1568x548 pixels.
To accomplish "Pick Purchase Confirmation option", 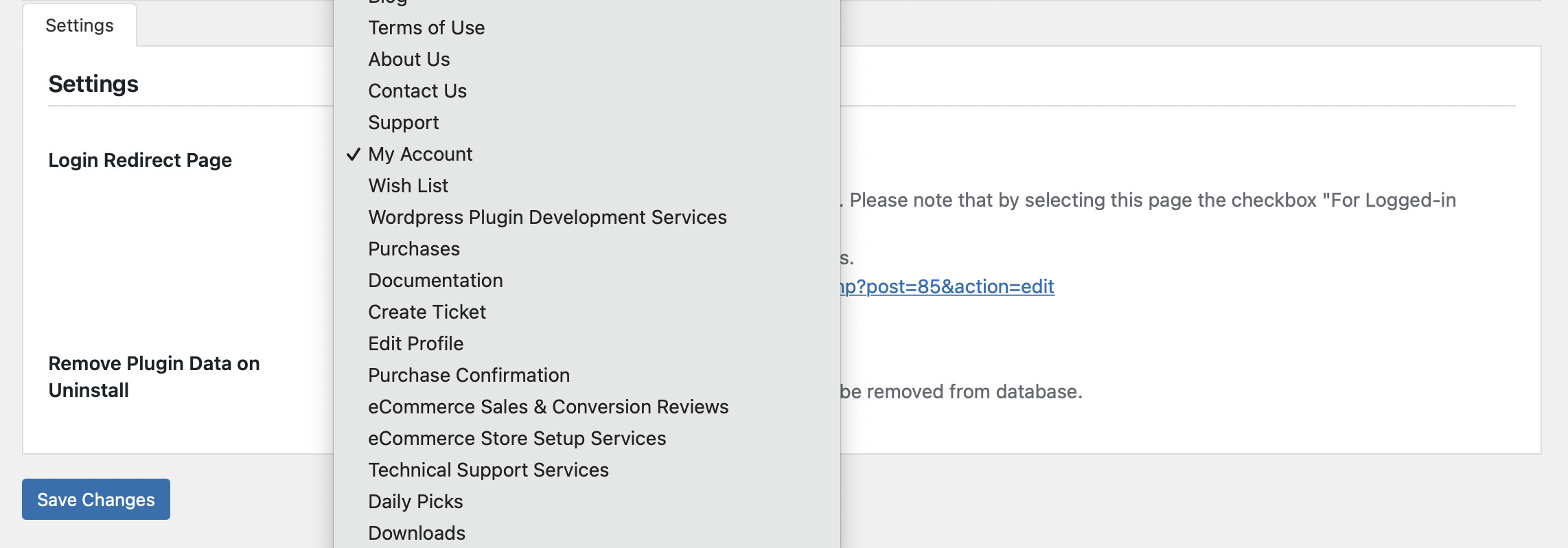I will click(x=587, y=375).
